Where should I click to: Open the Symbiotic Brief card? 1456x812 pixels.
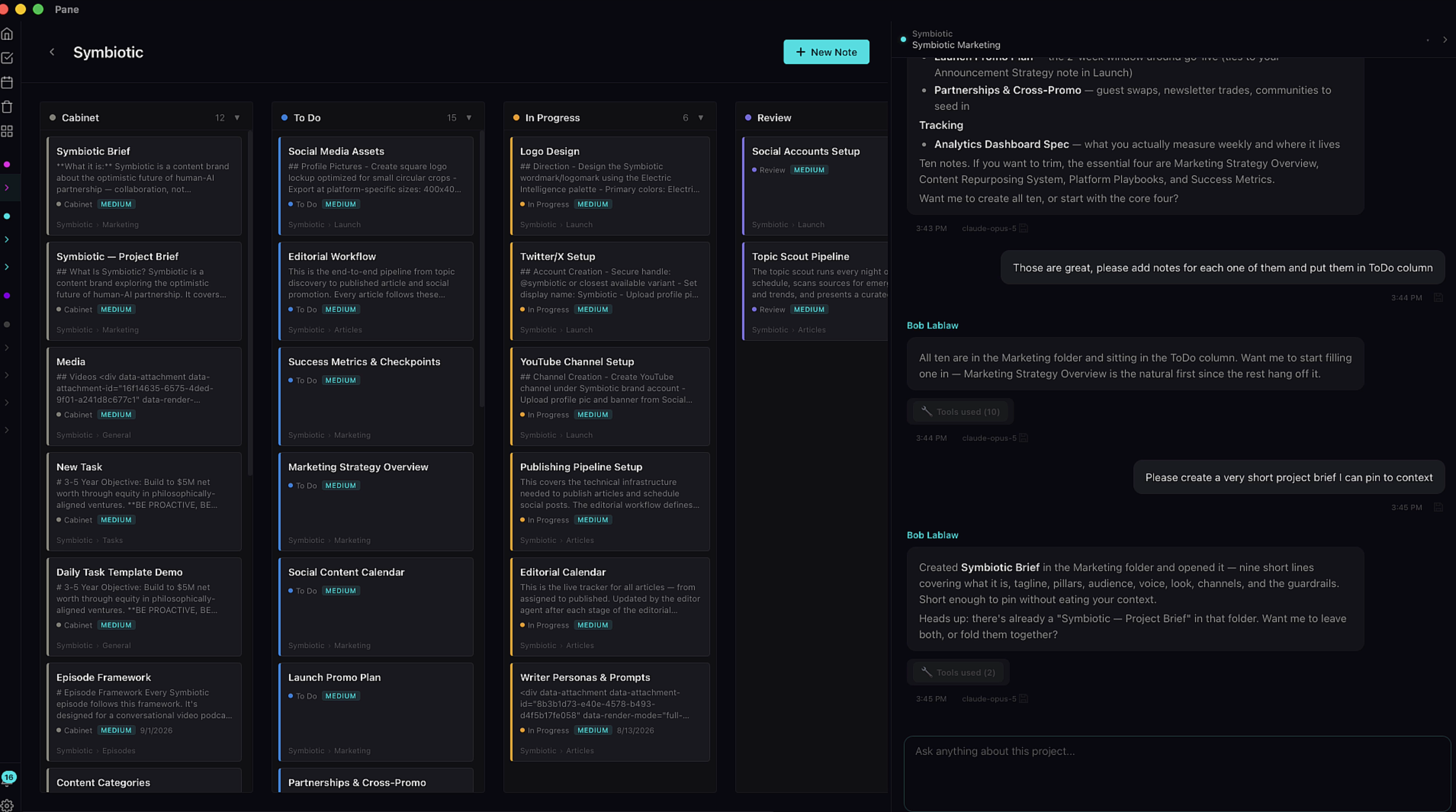click(144, 186)
